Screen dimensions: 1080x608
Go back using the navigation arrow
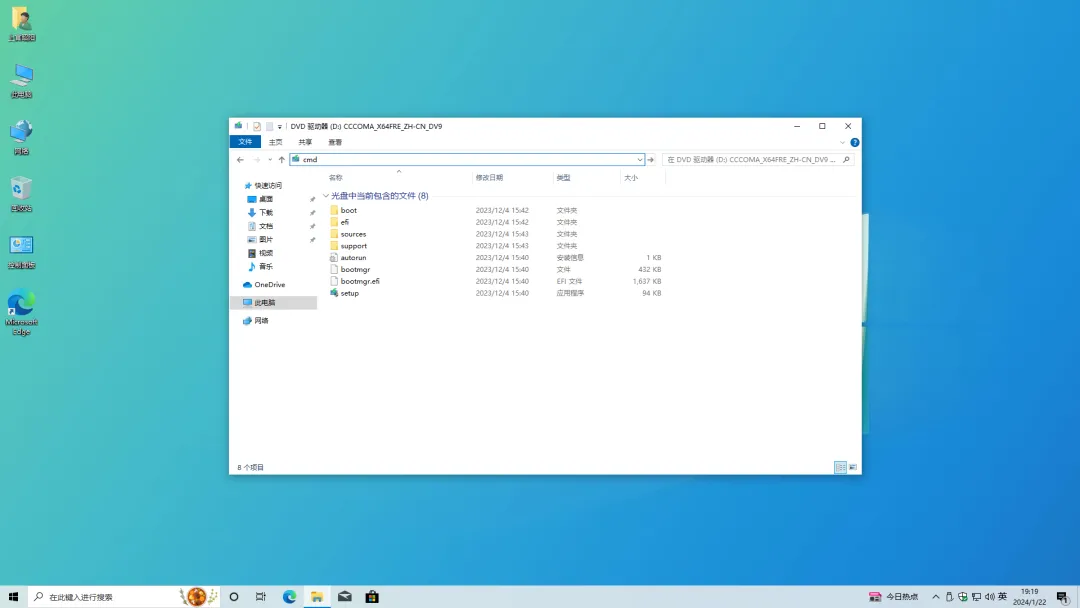tap(240, 159)
